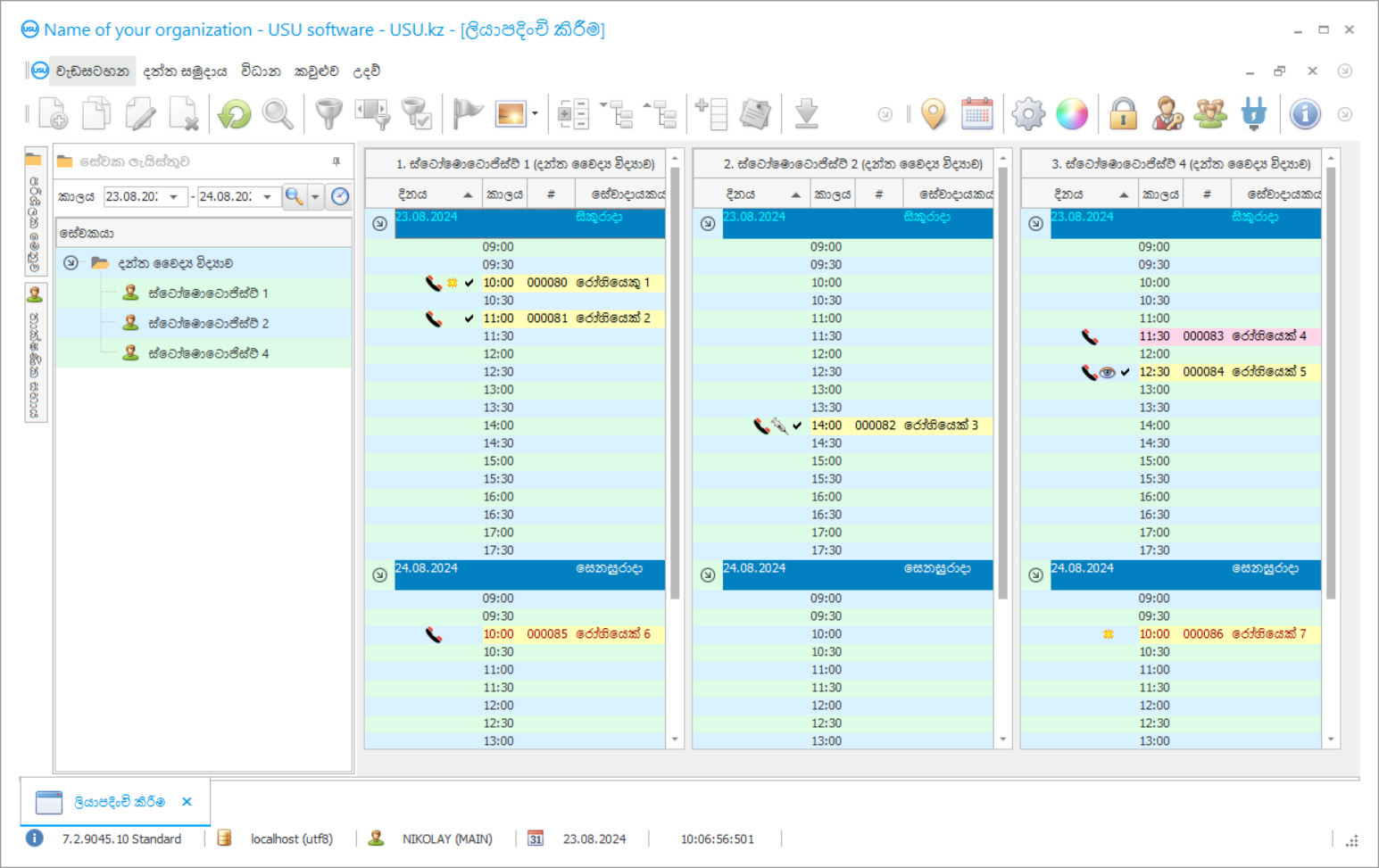The width and height of the screenshot is (1379, 868).
Task: Select ස්ටෝමොටොජිස්ට් 2 in employee tree
Action: (x=208, y=323)
